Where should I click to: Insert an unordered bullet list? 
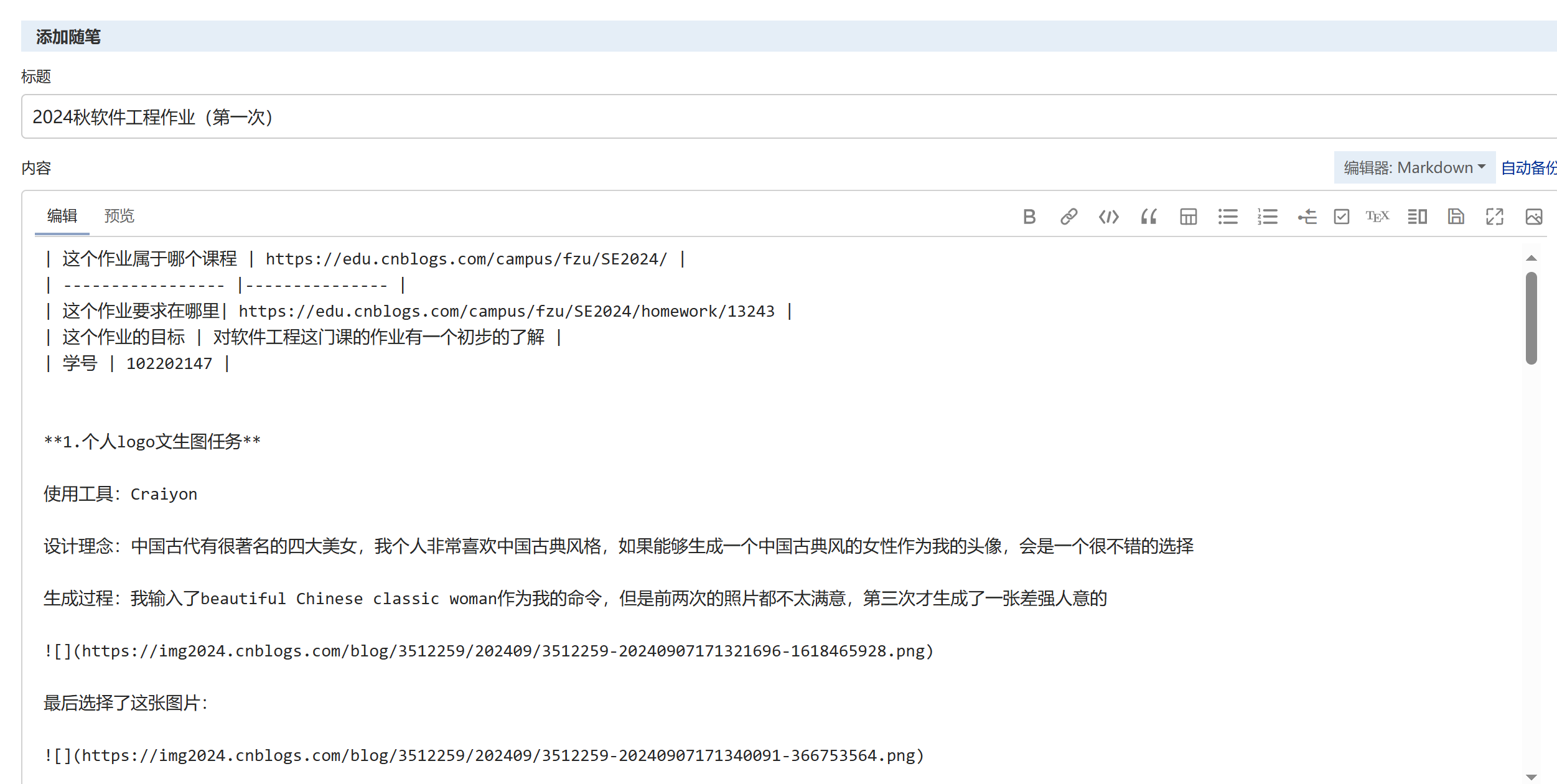pyautogui.click(x=1228, y=217)
